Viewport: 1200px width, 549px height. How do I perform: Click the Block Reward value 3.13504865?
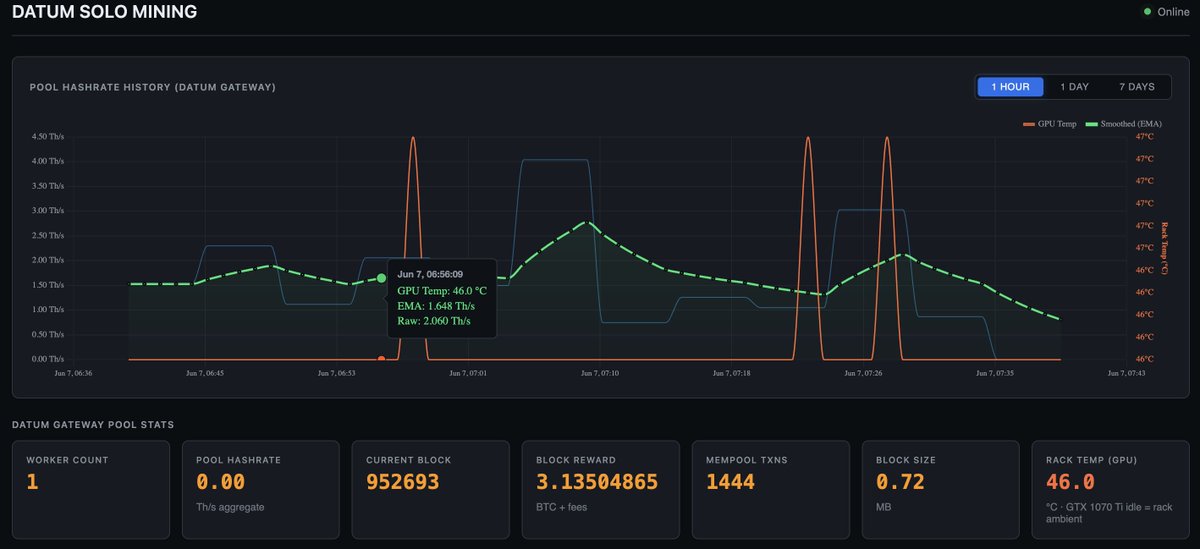click(597, 483)
